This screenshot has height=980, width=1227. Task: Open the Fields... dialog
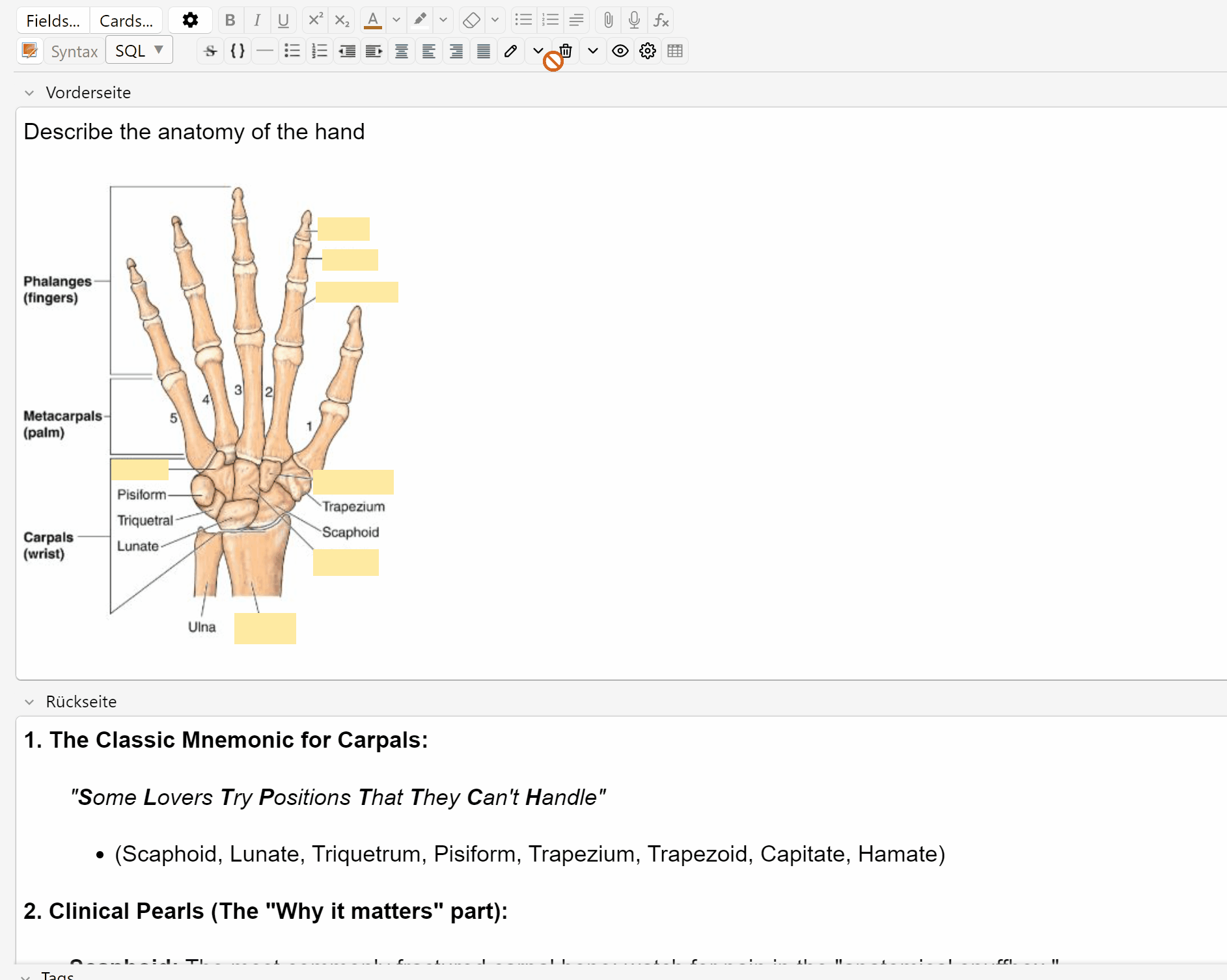[x=53, y=20]
